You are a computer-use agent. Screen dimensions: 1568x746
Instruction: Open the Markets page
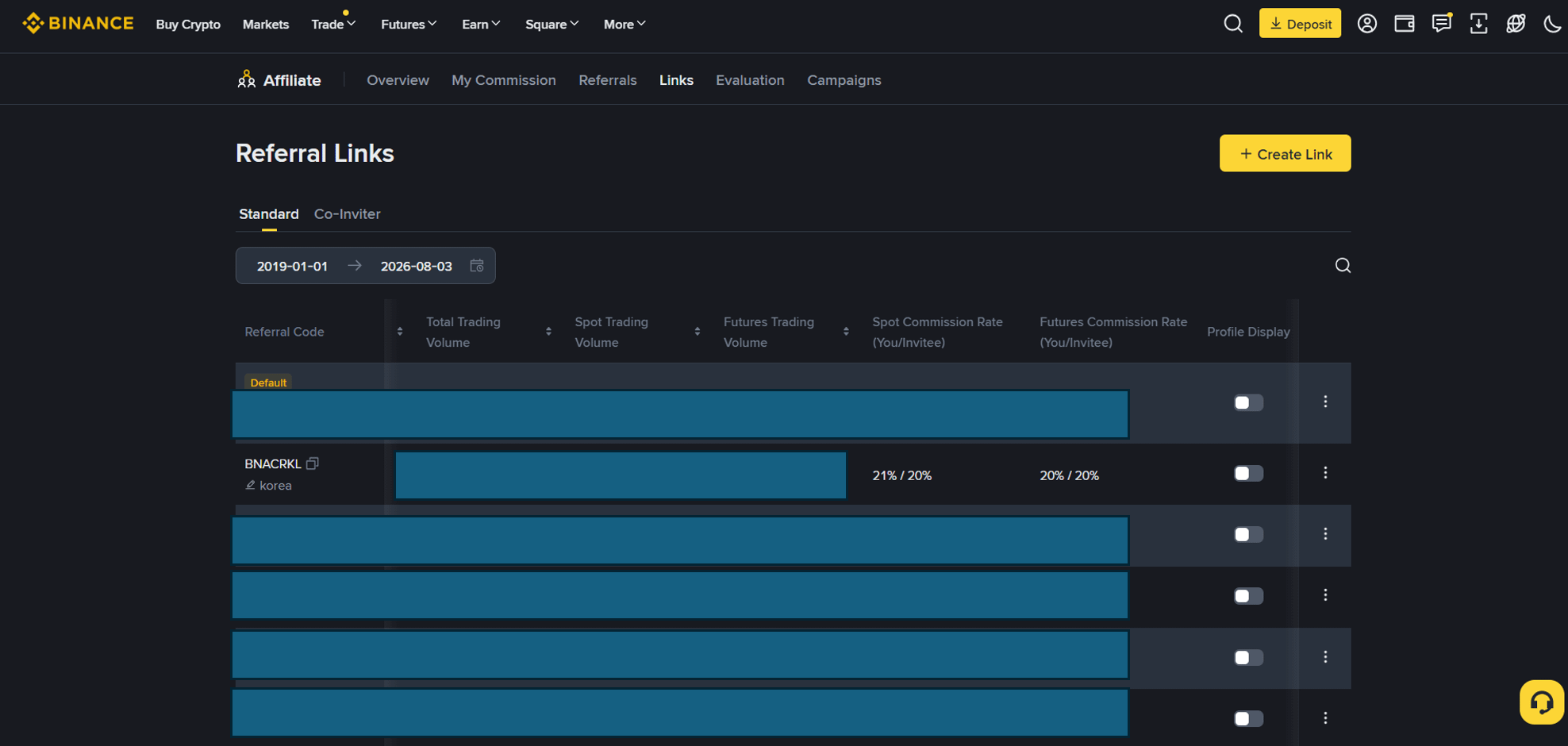(266, 24)
